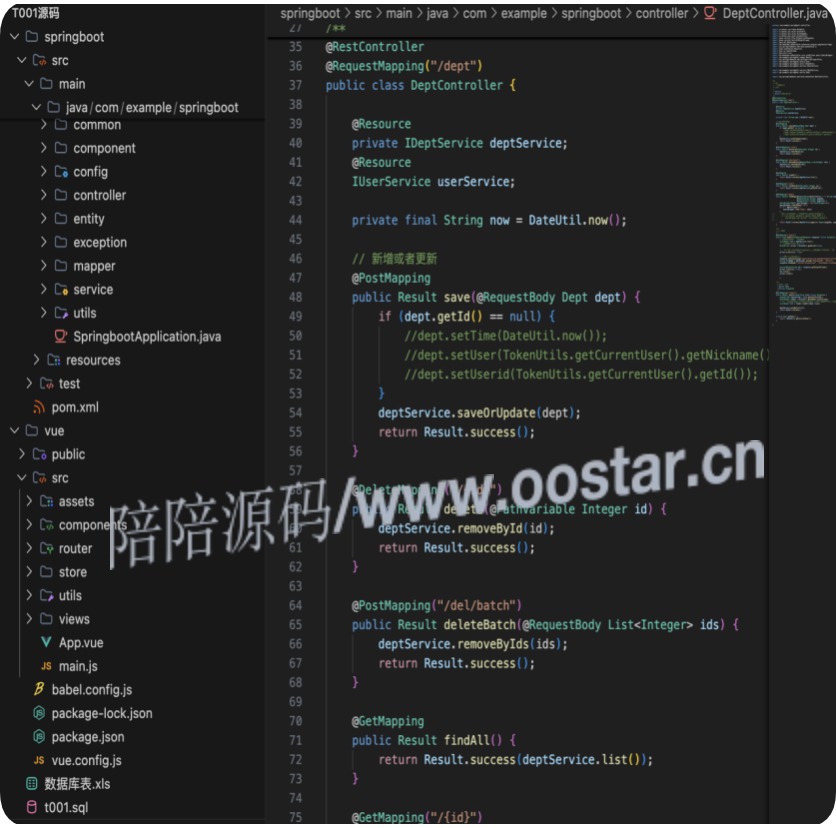The image size is (836, 828).
Task: Click the springboot breadcrumb root
Action: 310,14
